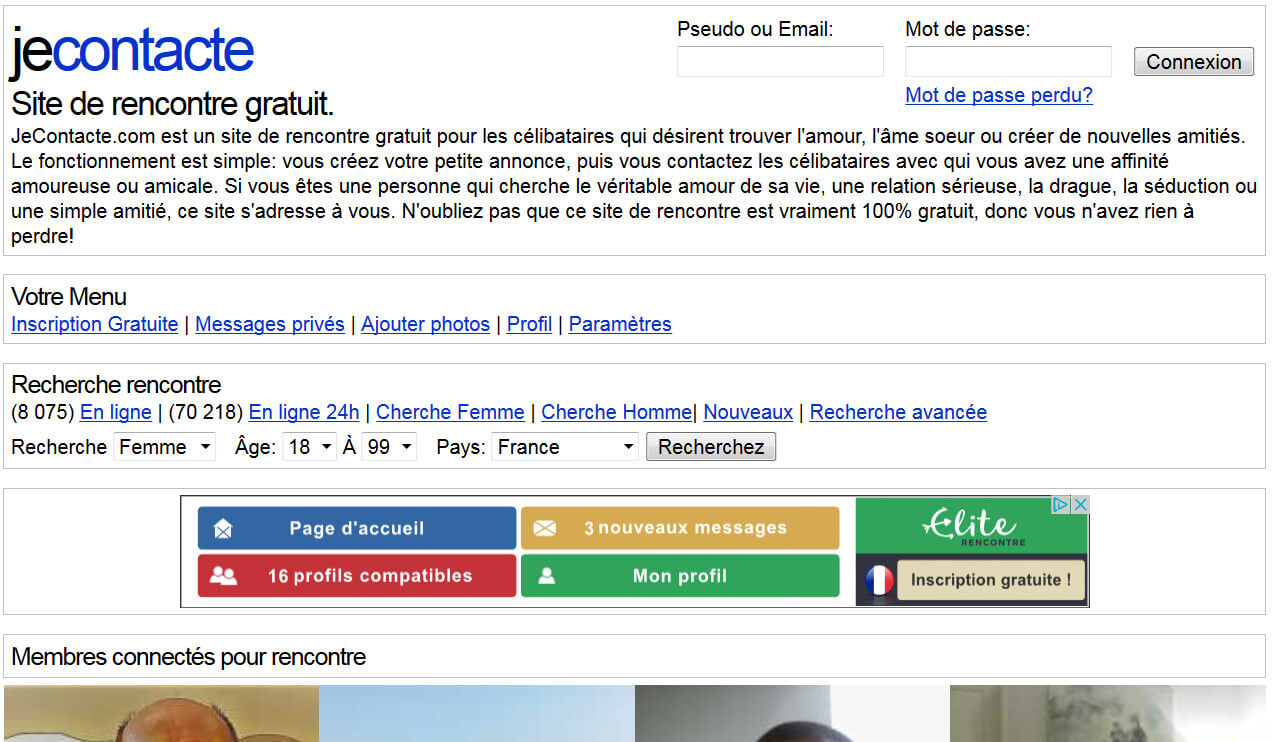Open fourth connected member photo
Viewport: 1273px width, 742px height.
coord(1108,714)
